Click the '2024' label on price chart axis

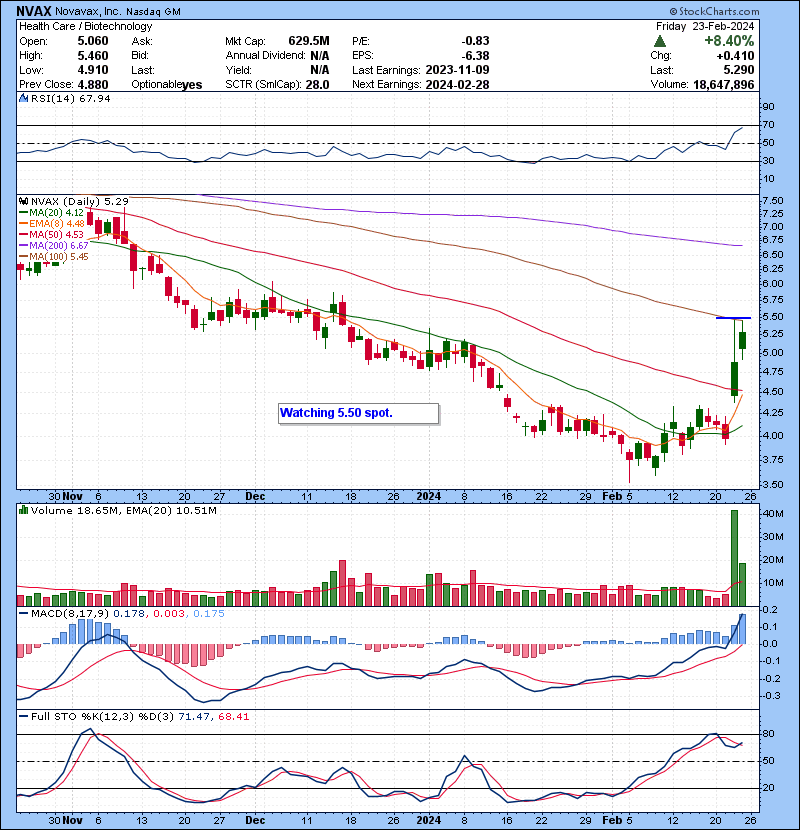(429, 497)
